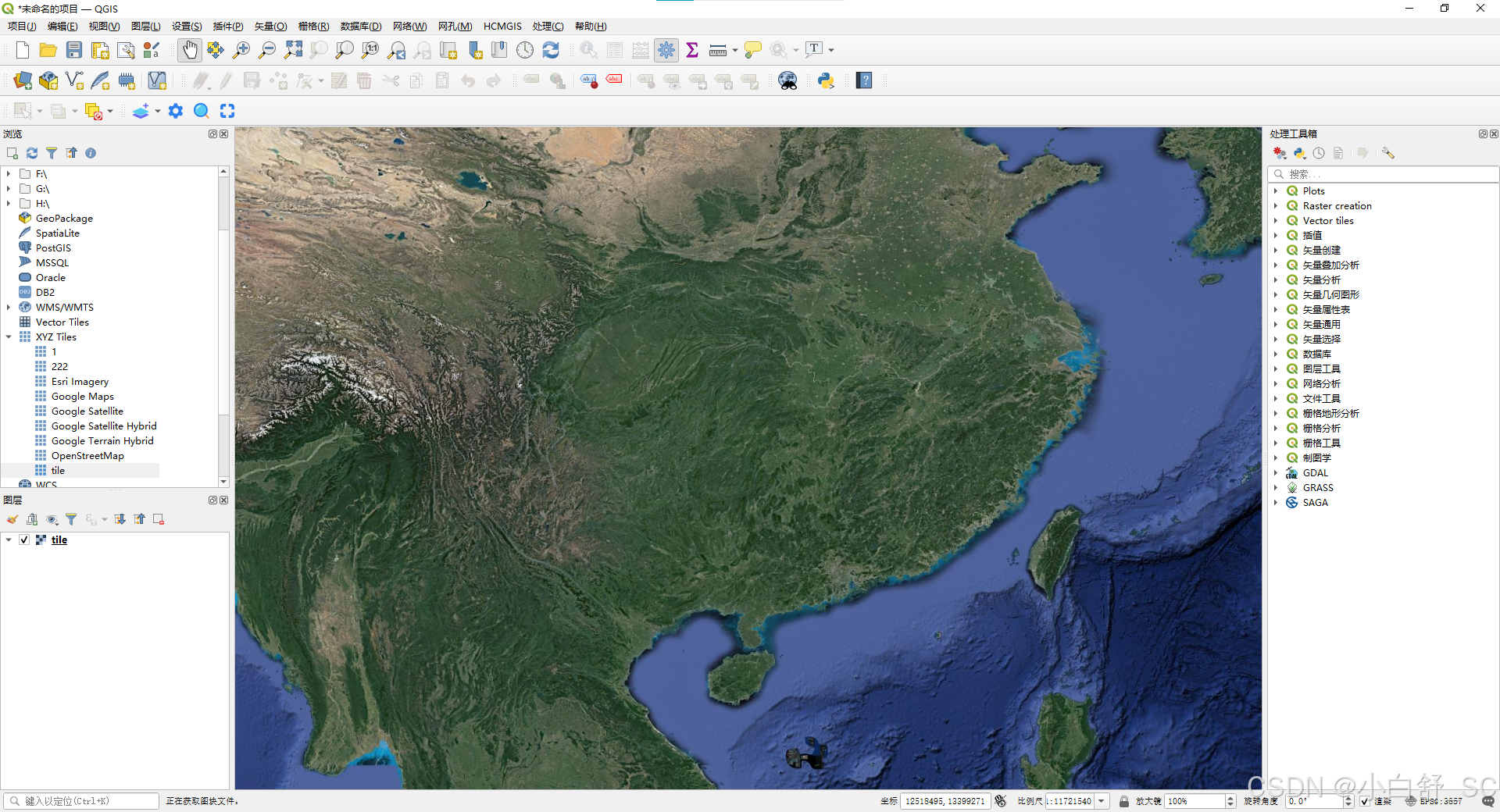Open layer styling panel brush icon
The width and height of the screenshot is (1500, 812).
pos(12,519)
